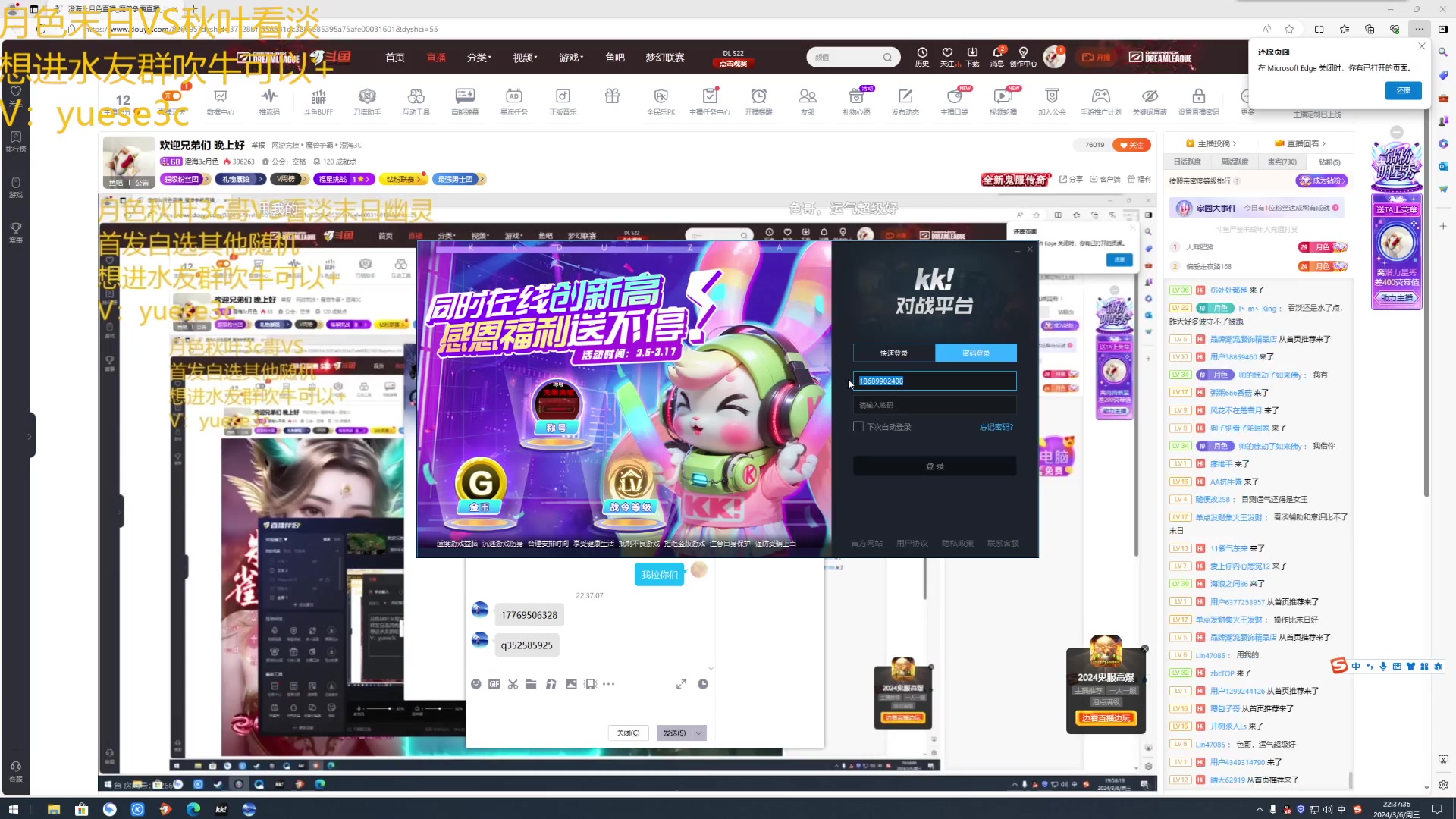
Task: Go to 首页 home in navigation
Action: pyautogui.click(x=395, y=58)
